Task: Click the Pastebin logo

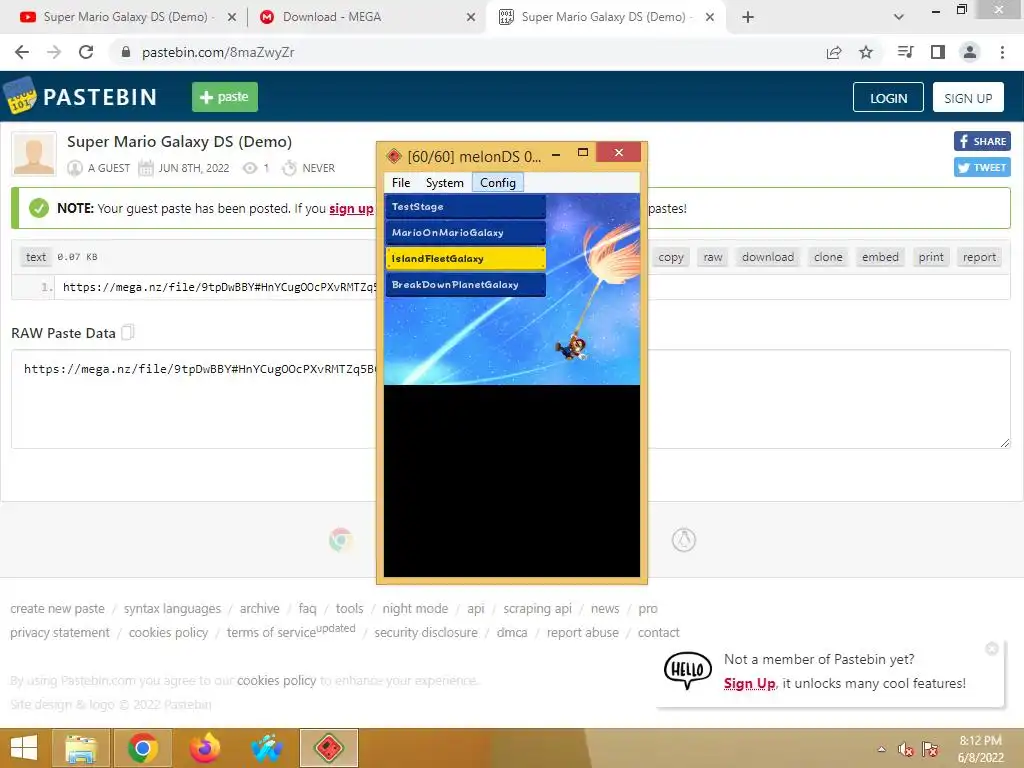Action: (x=81, y=97)
